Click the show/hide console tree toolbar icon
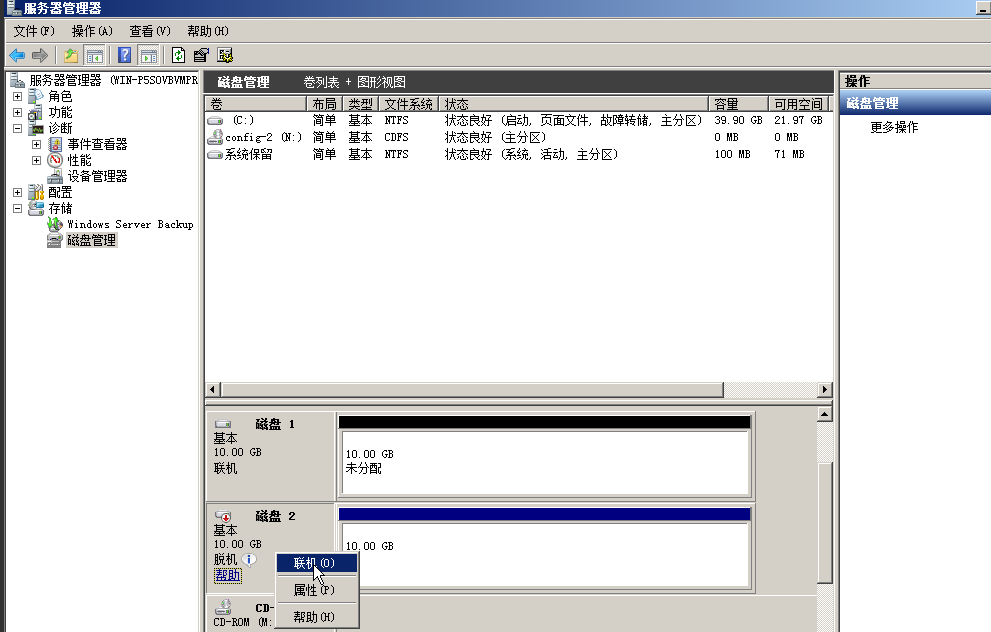Image resolution: width=991 pixels, height=632 pixels. (93, 54)
